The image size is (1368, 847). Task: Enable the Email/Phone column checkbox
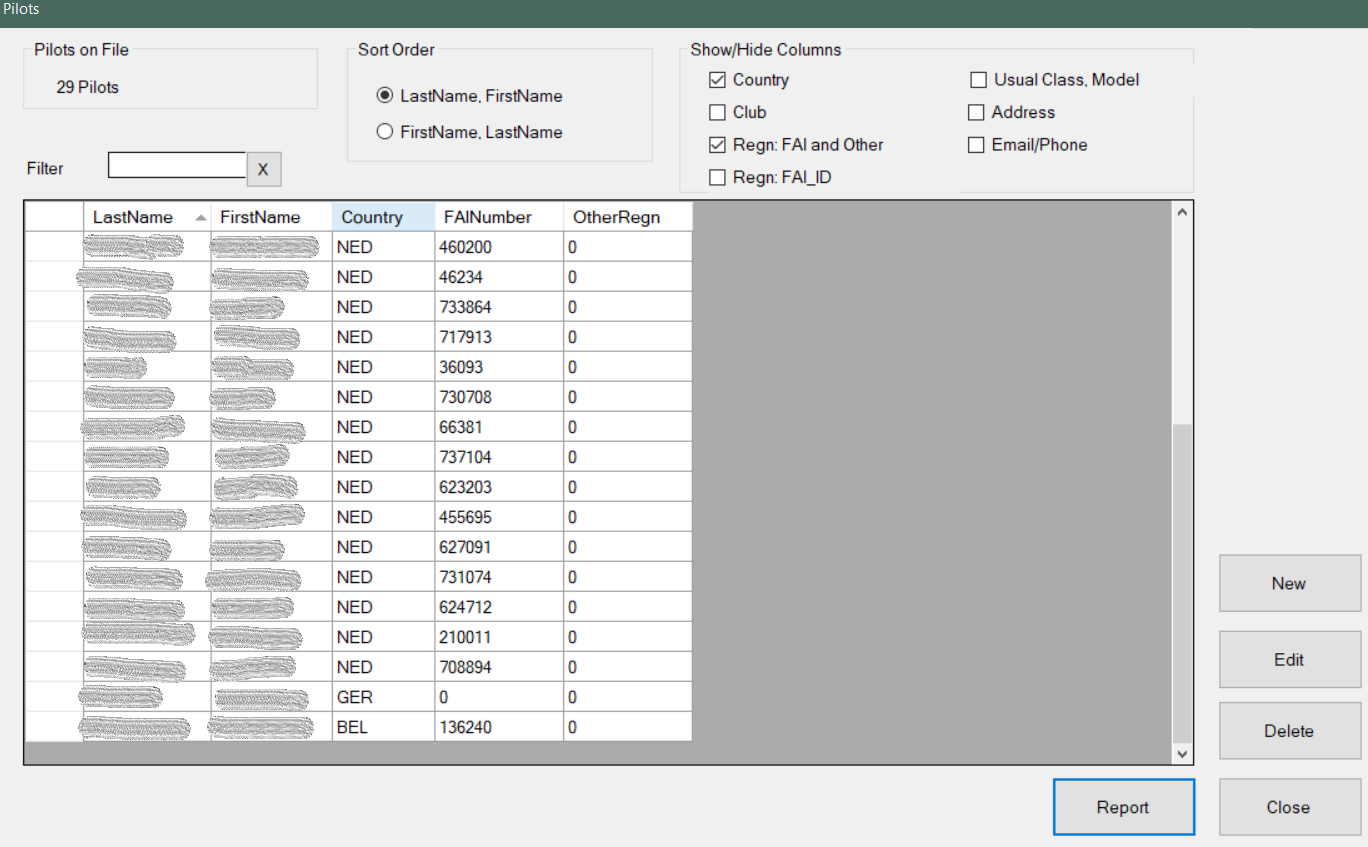[x=976, y=145]
